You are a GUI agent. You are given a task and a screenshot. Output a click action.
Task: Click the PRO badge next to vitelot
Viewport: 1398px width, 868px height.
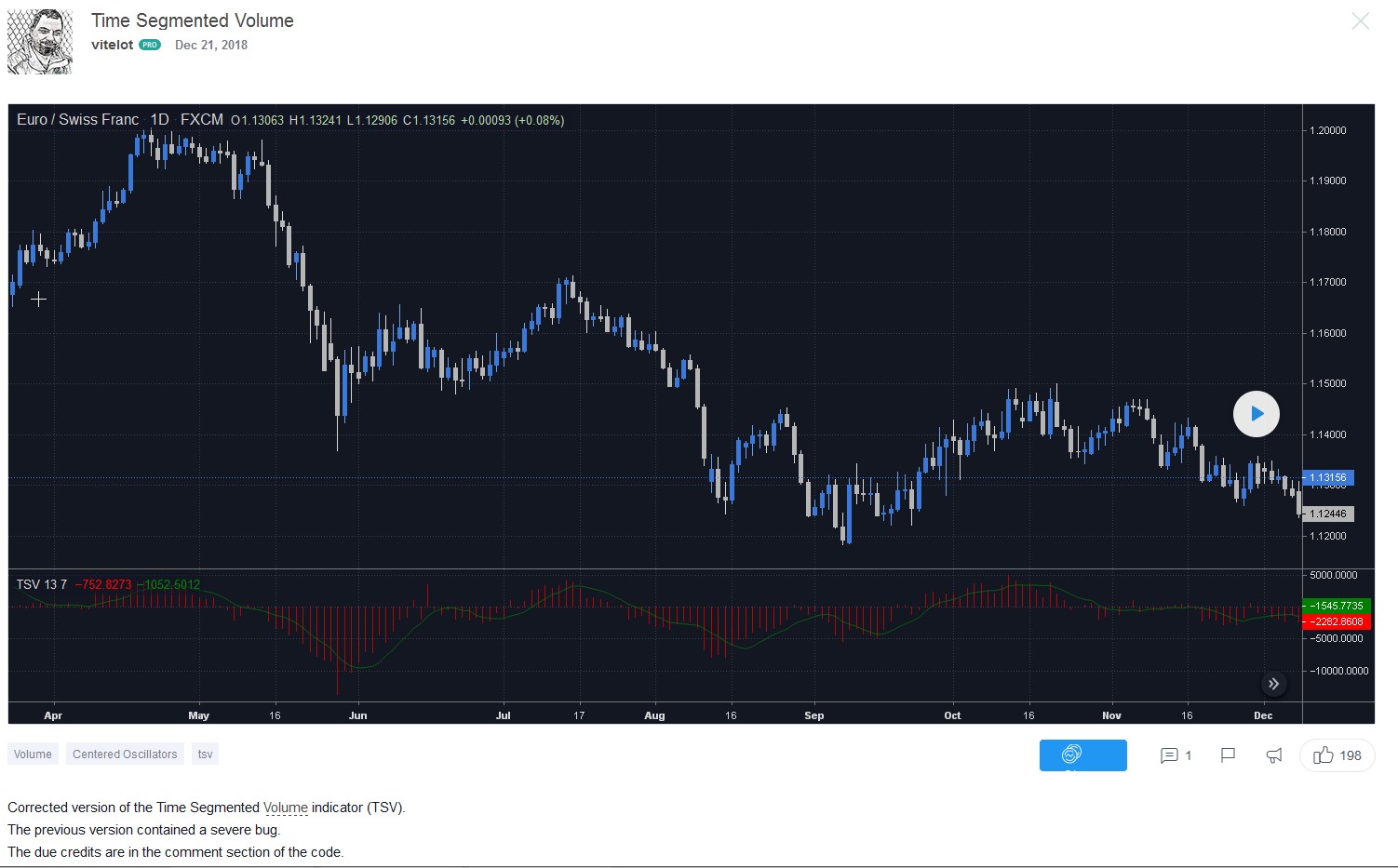[x=150, y=45]
